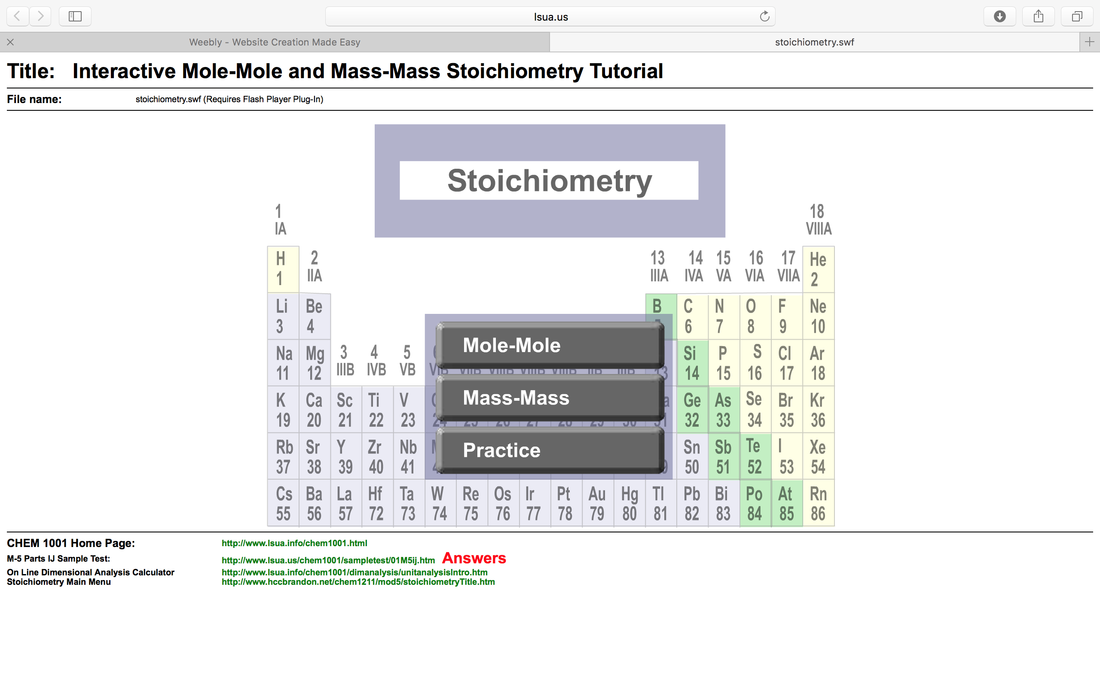Image resolution: width=1100 pixels, height=687 pixels.
Task: Open the chem1001.html home page link
Action: (x=294, y=543)
